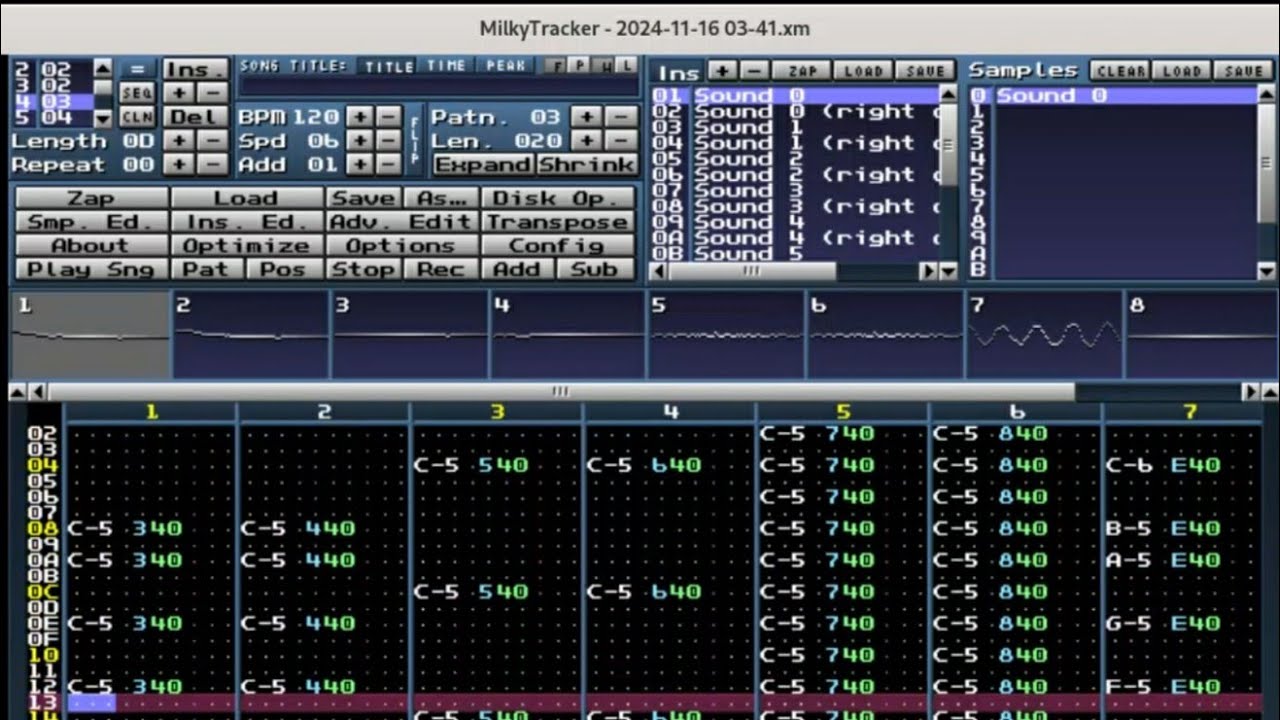Toggle the P option button
This screenshot has height=720, width=1280.
pyautogui.click(x=577, y=66)
